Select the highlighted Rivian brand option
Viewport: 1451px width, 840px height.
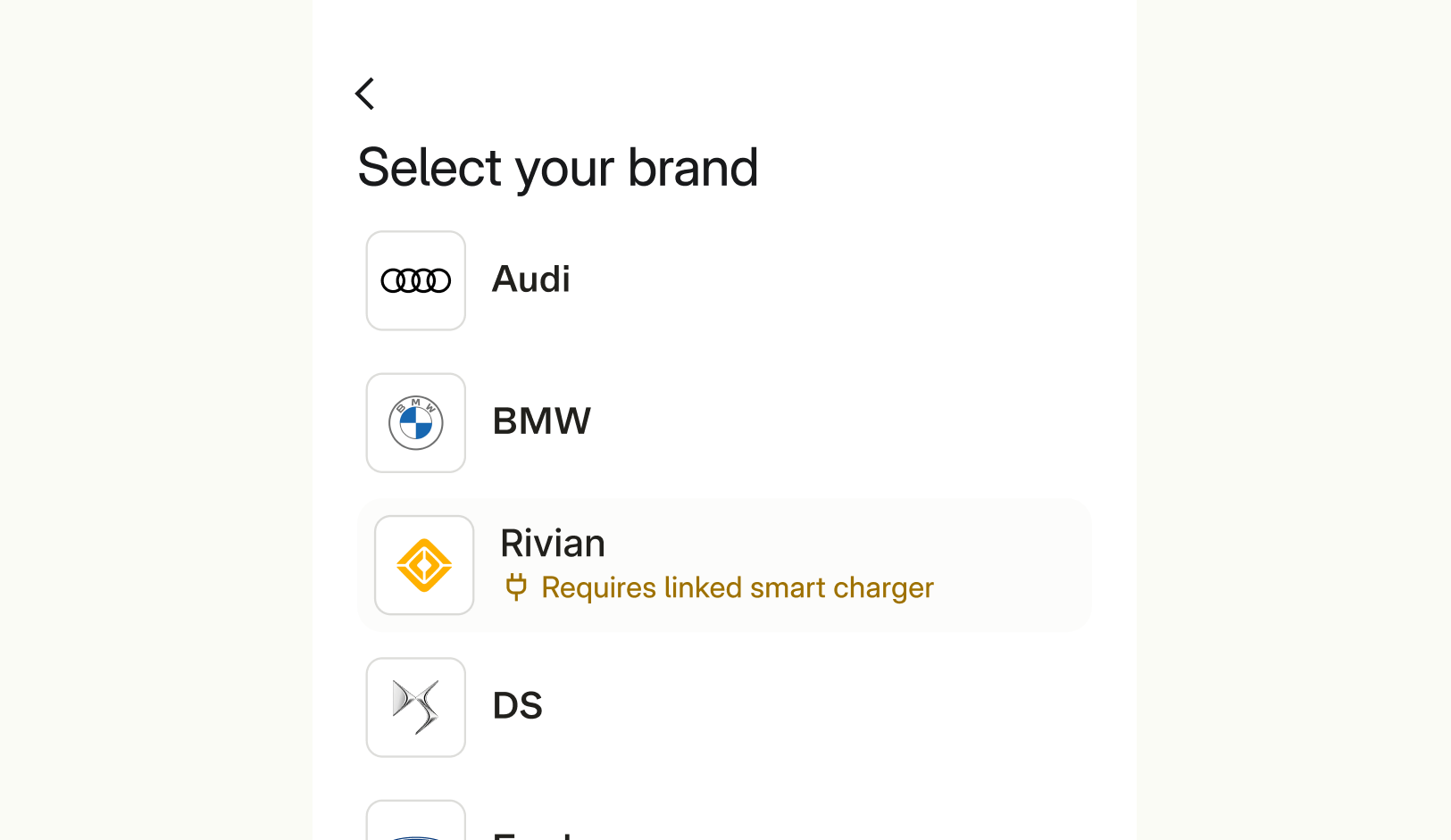pyautogui.click(x=723, y=564)
